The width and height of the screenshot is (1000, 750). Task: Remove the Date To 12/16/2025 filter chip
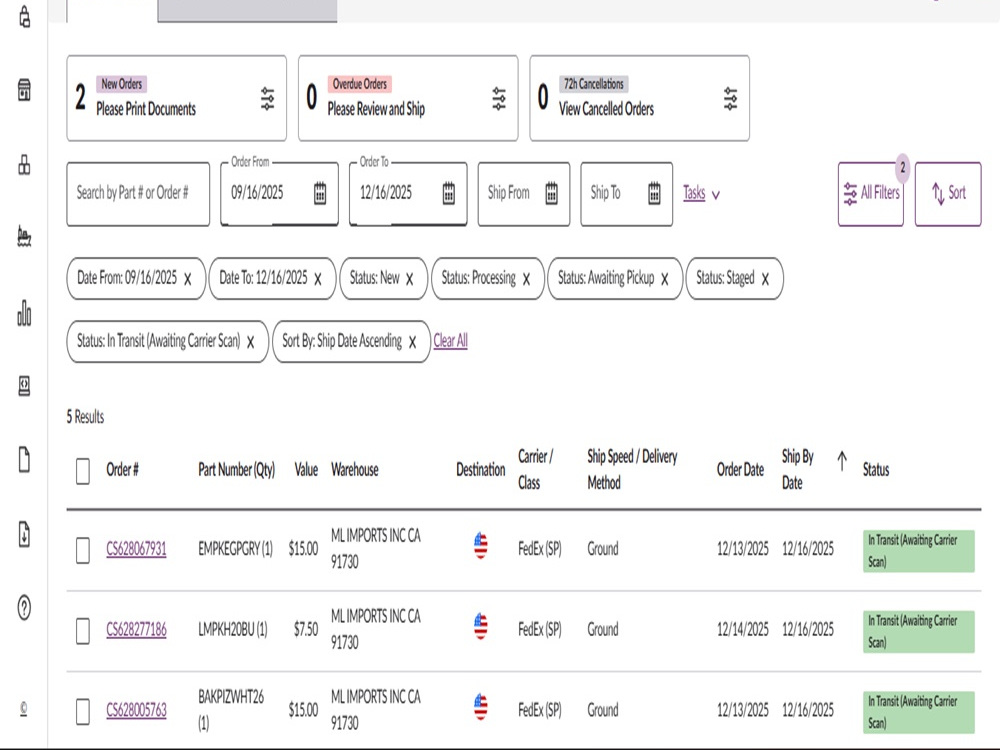pyautogui.click(x=318, y=279)
